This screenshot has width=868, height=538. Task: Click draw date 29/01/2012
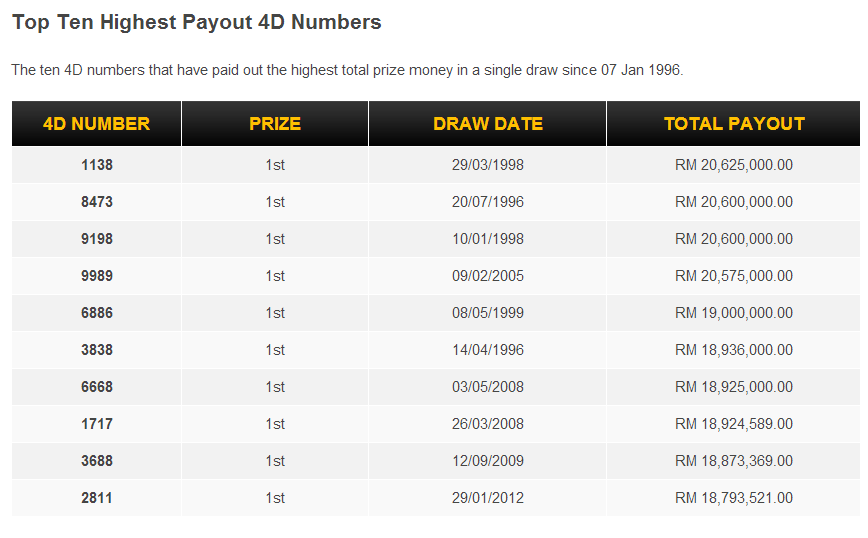[x=488, y=498]
